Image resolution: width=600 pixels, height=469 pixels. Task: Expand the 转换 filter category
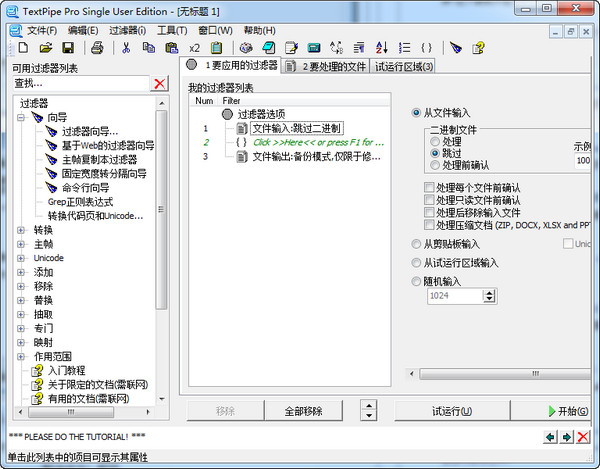click(21, 230)
